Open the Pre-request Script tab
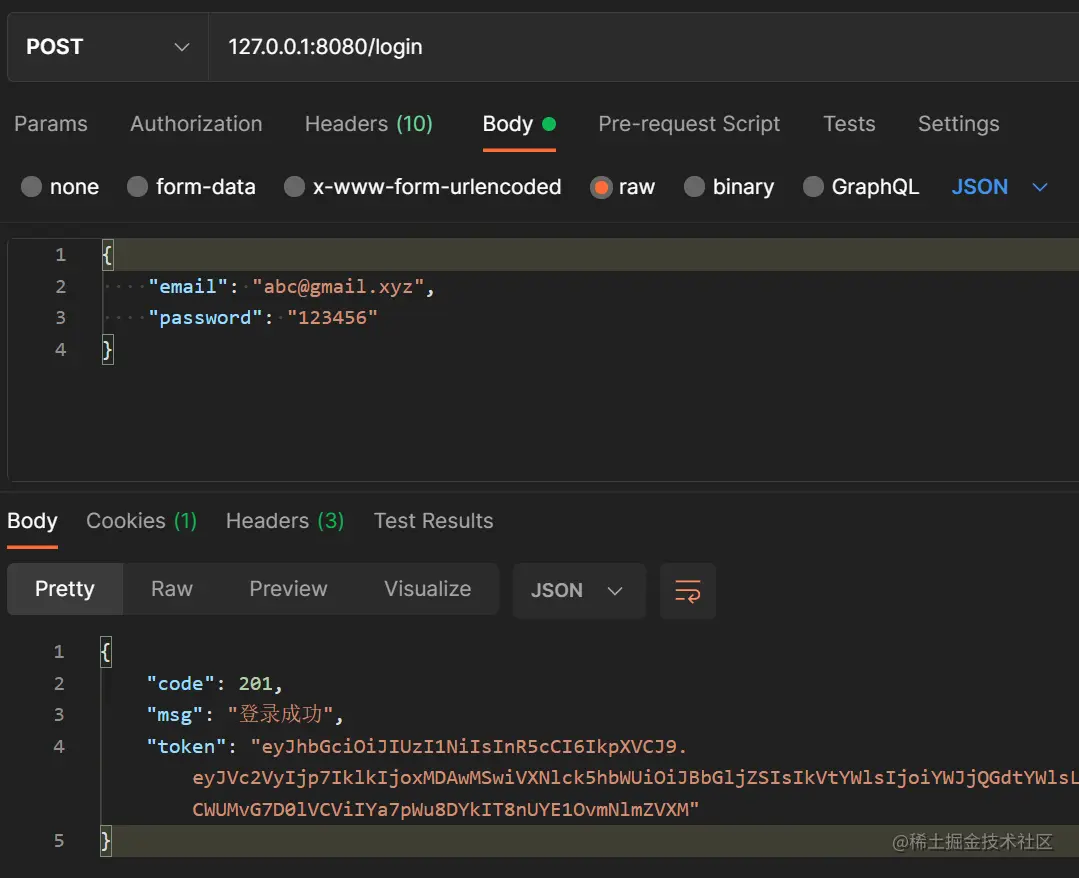This screenshot has width=1079, height=878. pyautogui.click(x=689, y=124)
